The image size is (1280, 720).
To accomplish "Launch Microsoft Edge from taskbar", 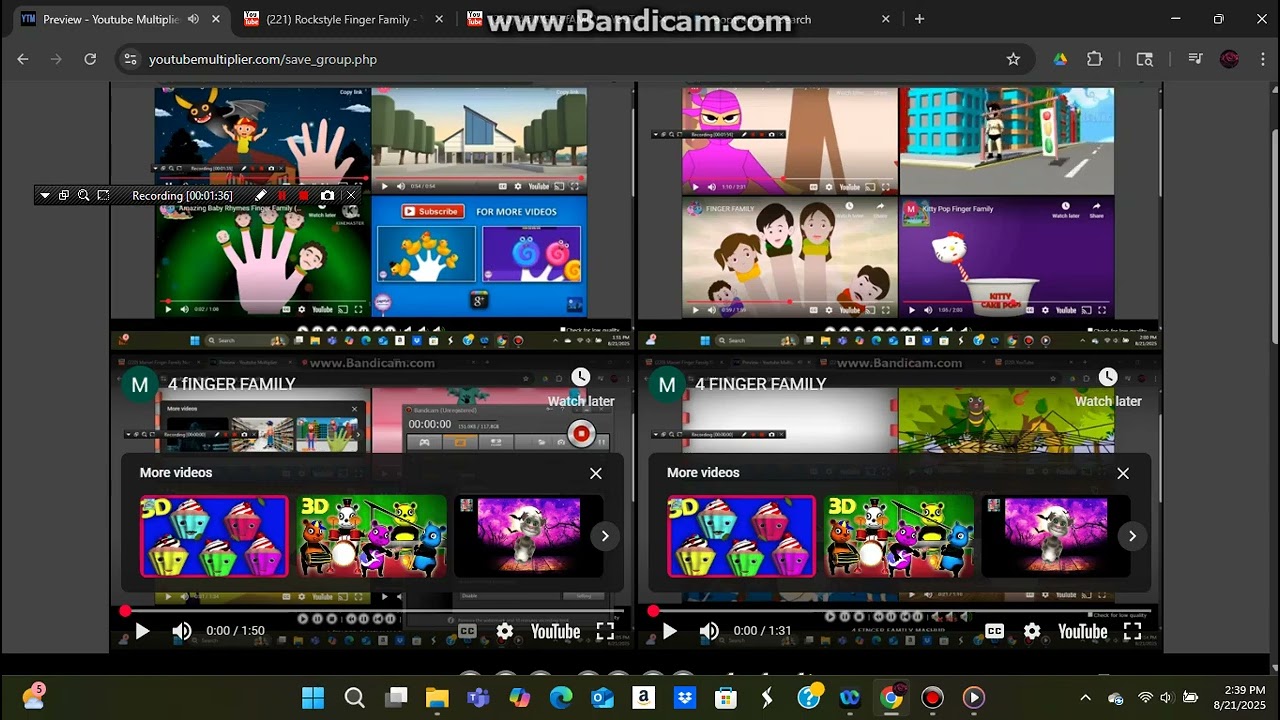I will (561, 697).
